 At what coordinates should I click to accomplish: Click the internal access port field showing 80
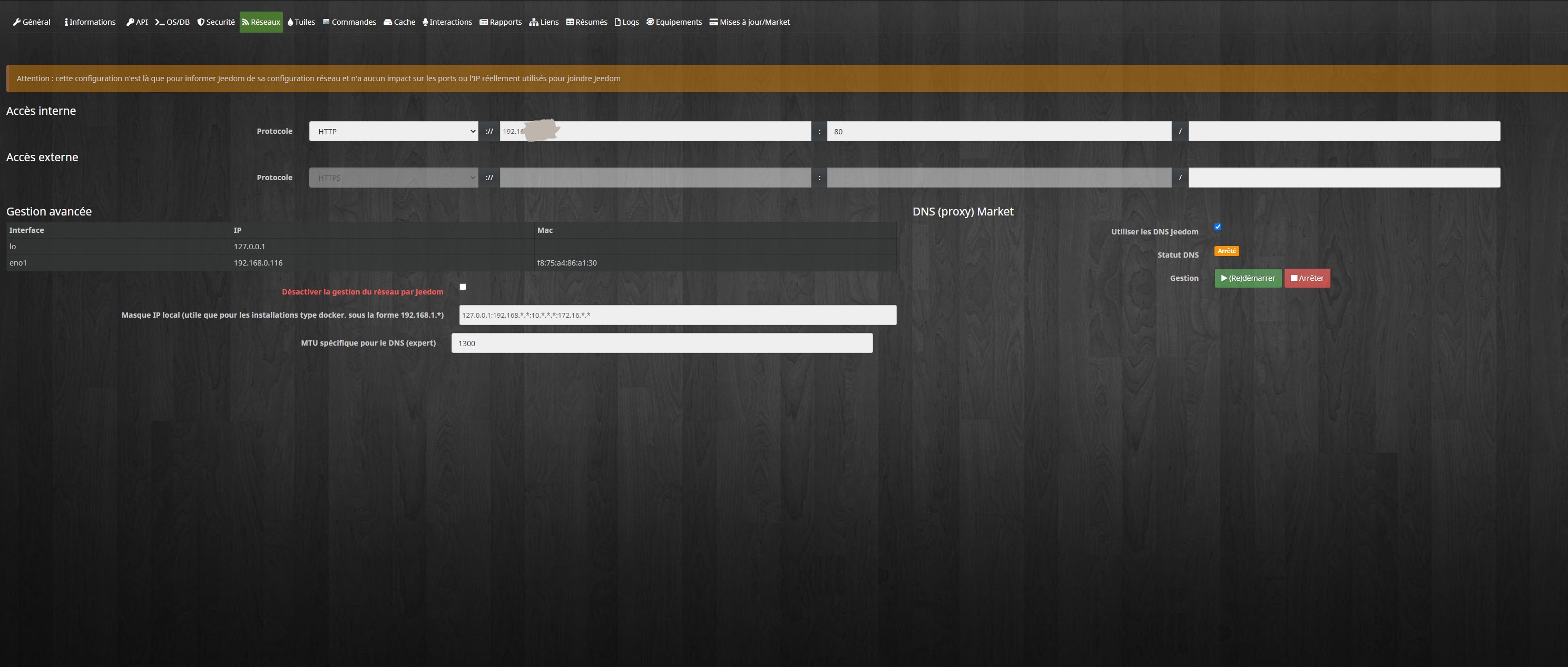tap(999, 132)
